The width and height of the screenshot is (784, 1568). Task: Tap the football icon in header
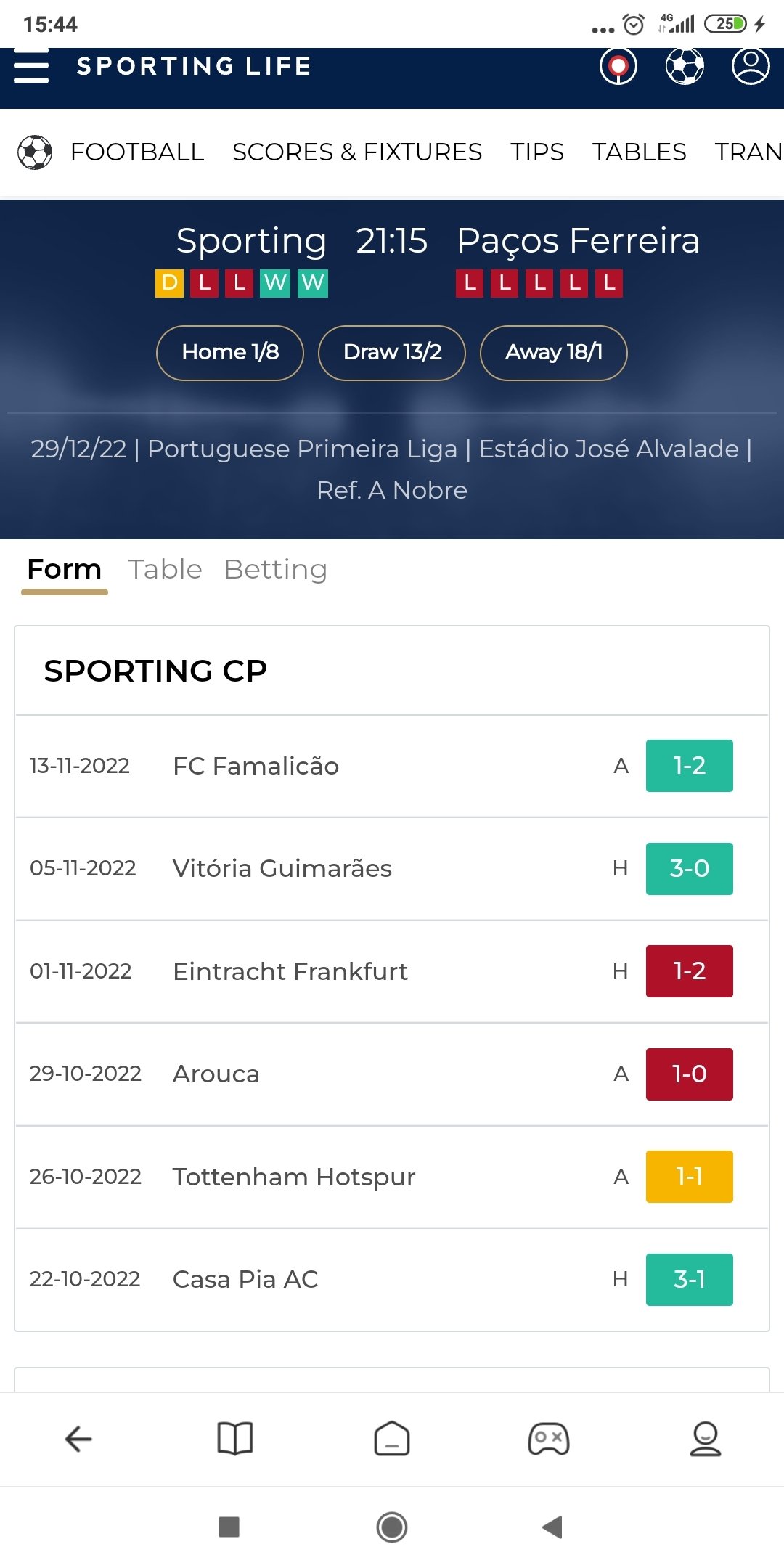coord(685,67)
